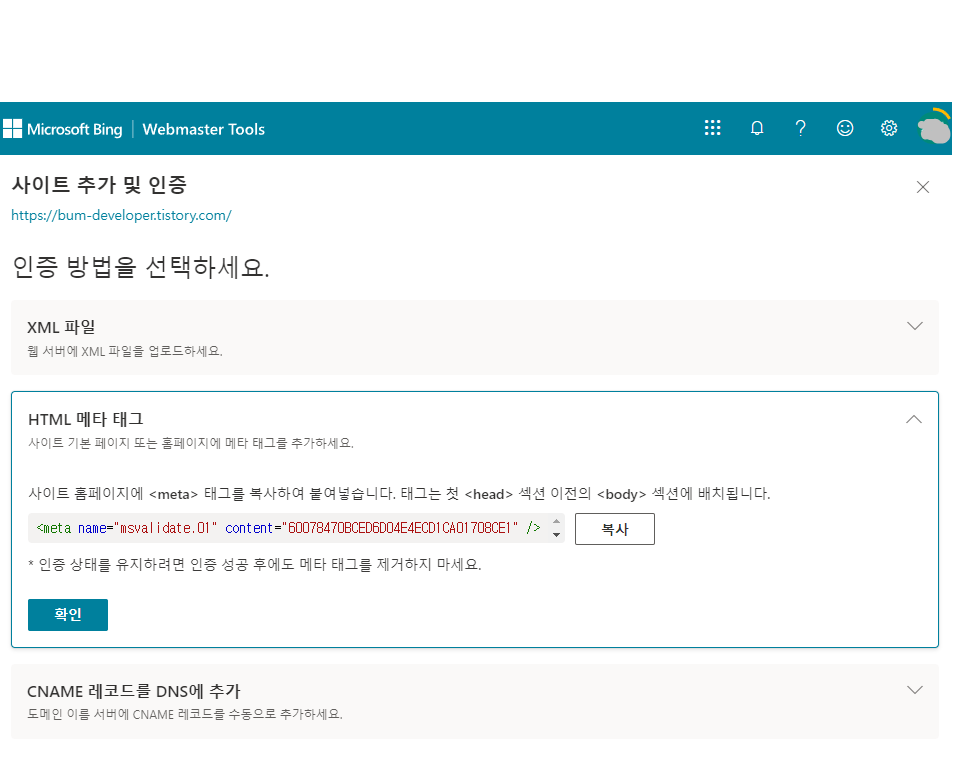Click the 복사 copy button
Image resolution: width=956 pixels, height=766 pixels.
(x=615, y=529)
